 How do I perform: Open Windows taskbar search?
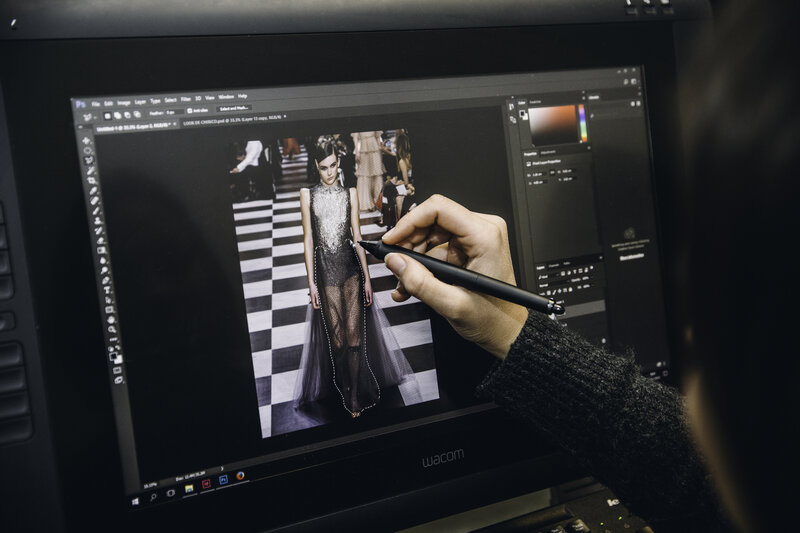click(154, 497)
